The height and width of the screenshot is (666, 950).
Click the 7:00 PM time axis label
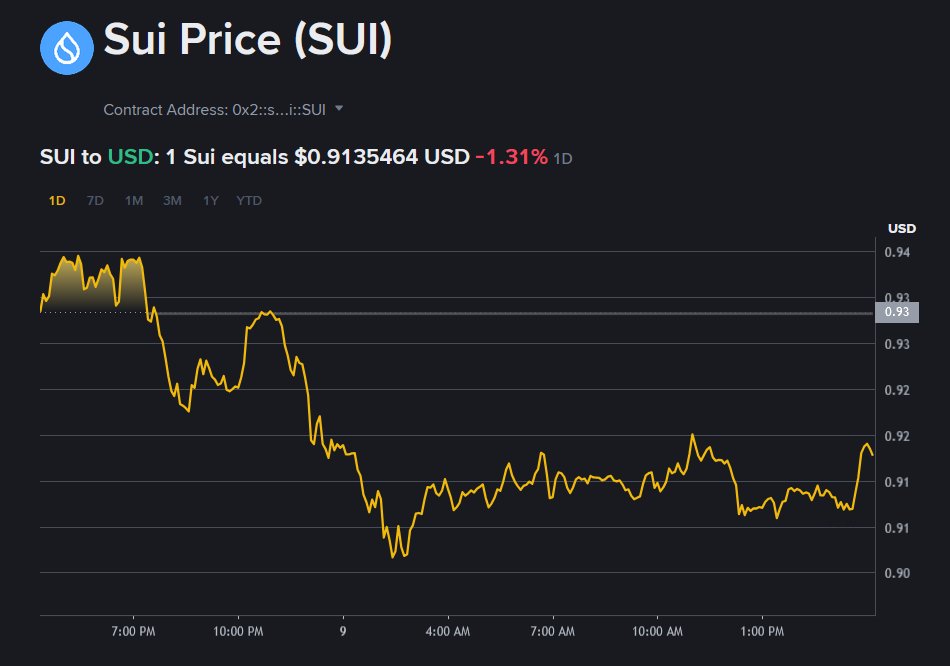[134, 632]
